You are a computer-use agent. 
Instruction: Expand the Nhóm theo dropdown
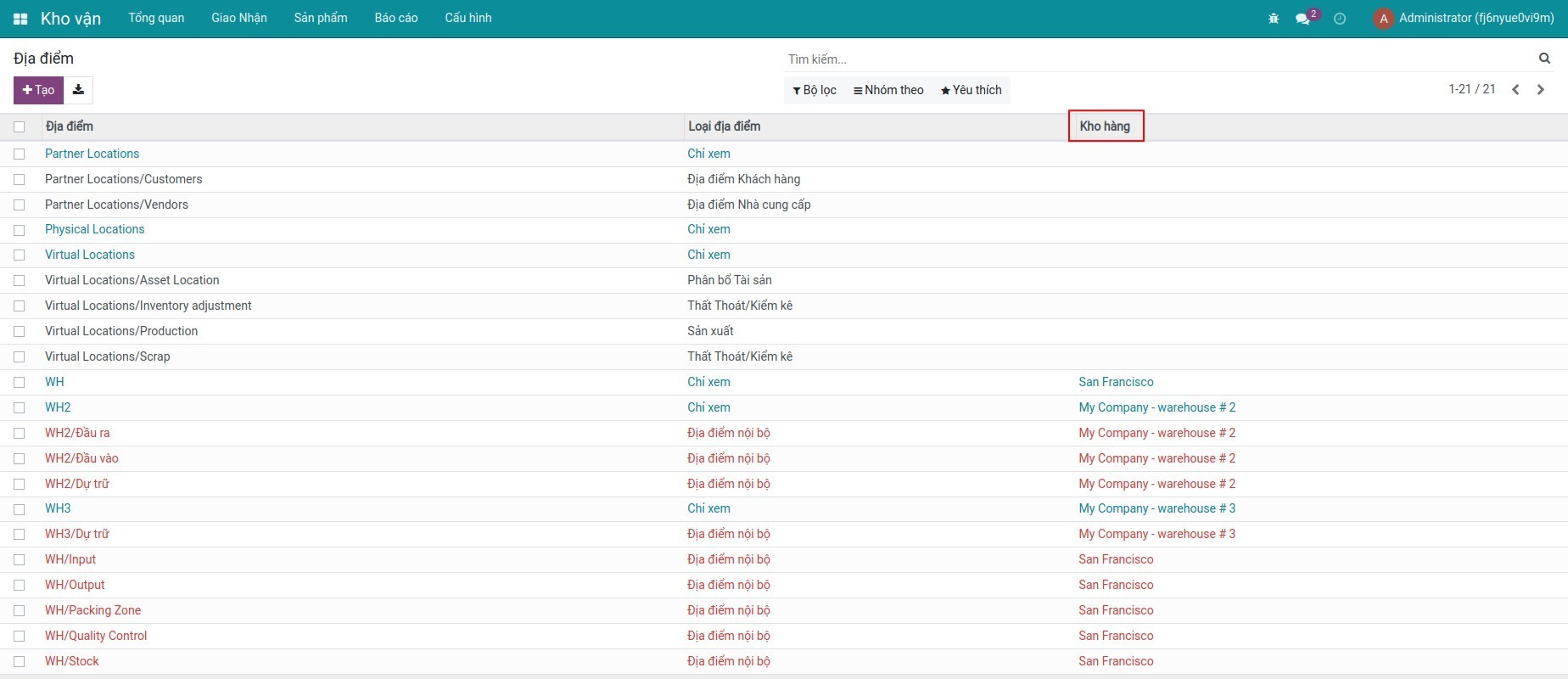888,90
